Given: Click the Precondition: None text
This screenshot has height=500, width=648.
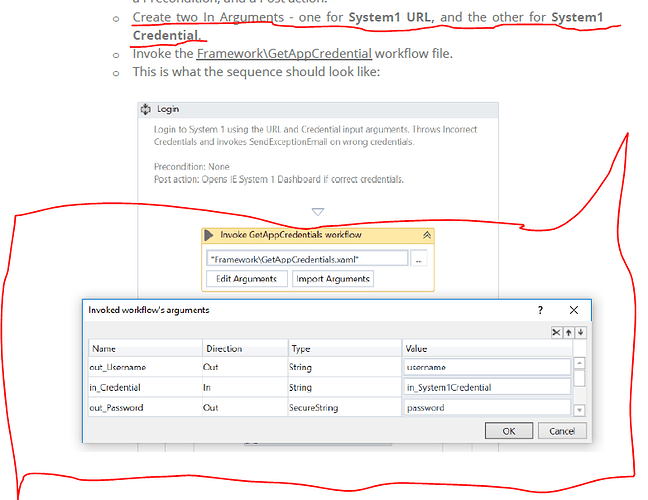Looking at the screenshot, I should click(x=192, y=167).
